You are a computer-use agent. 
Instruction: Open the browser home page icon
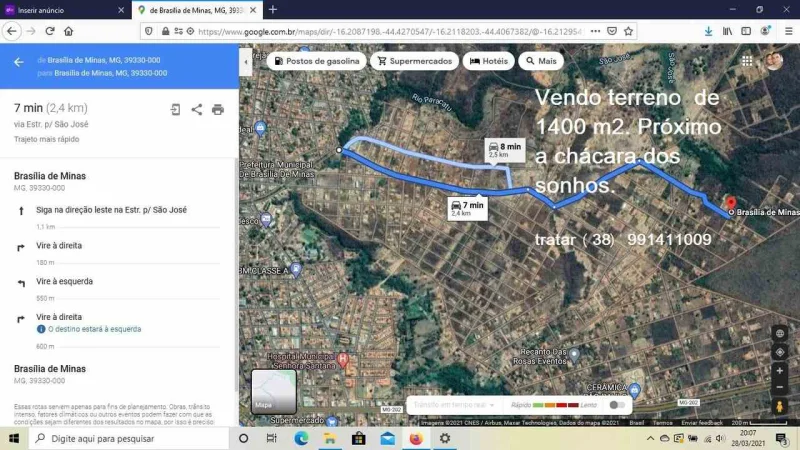pos(68,31)
